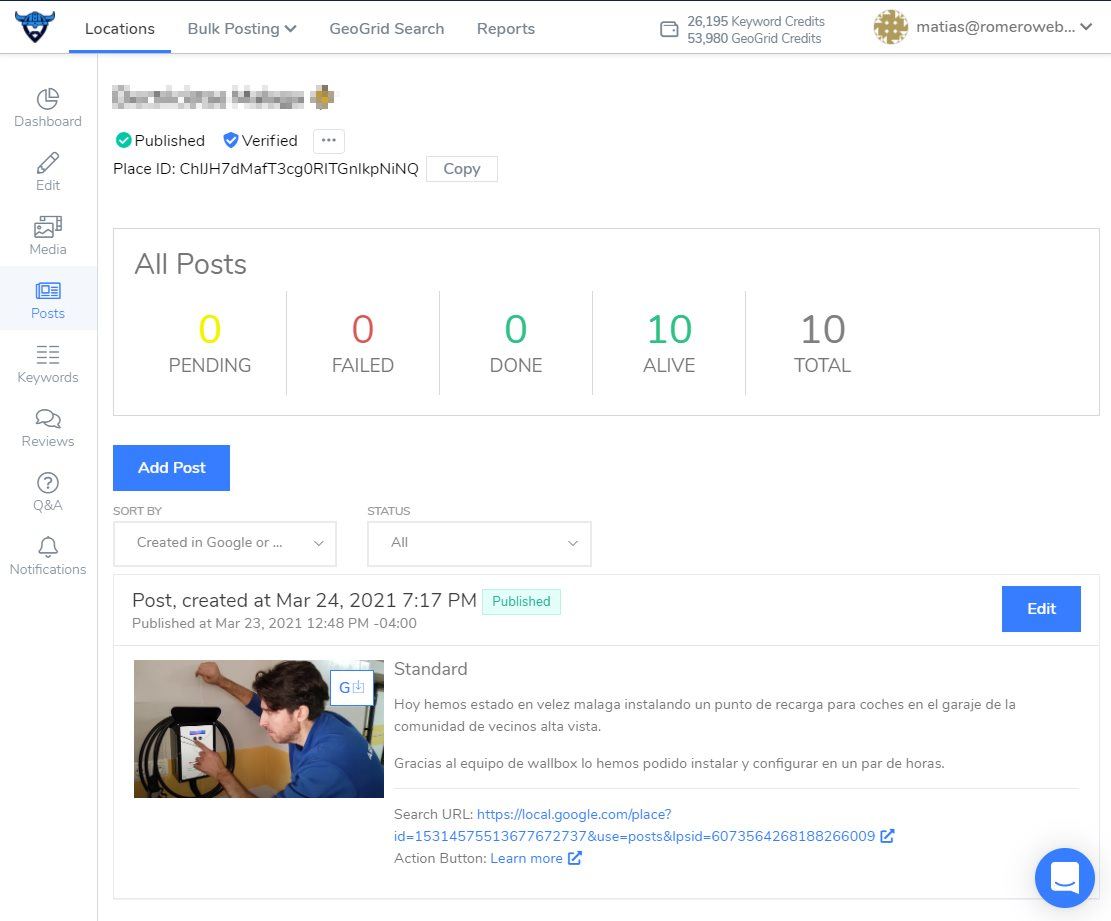Open the Reviews chat icon
The image size is (1111, 921).
48,419
